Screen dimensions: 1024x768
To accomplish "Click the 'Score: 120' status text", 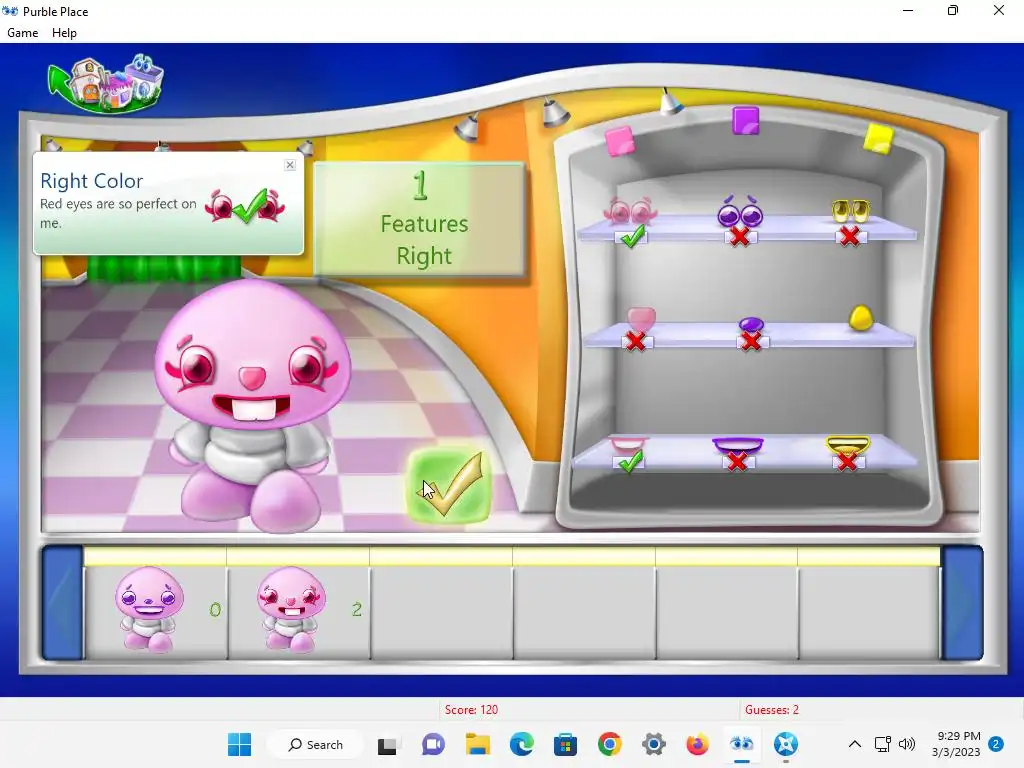I will [x=471, y=709].
